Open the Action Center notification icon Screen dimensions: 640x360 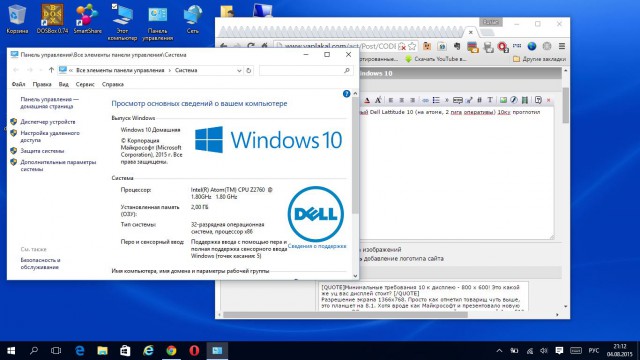point(559,351)
